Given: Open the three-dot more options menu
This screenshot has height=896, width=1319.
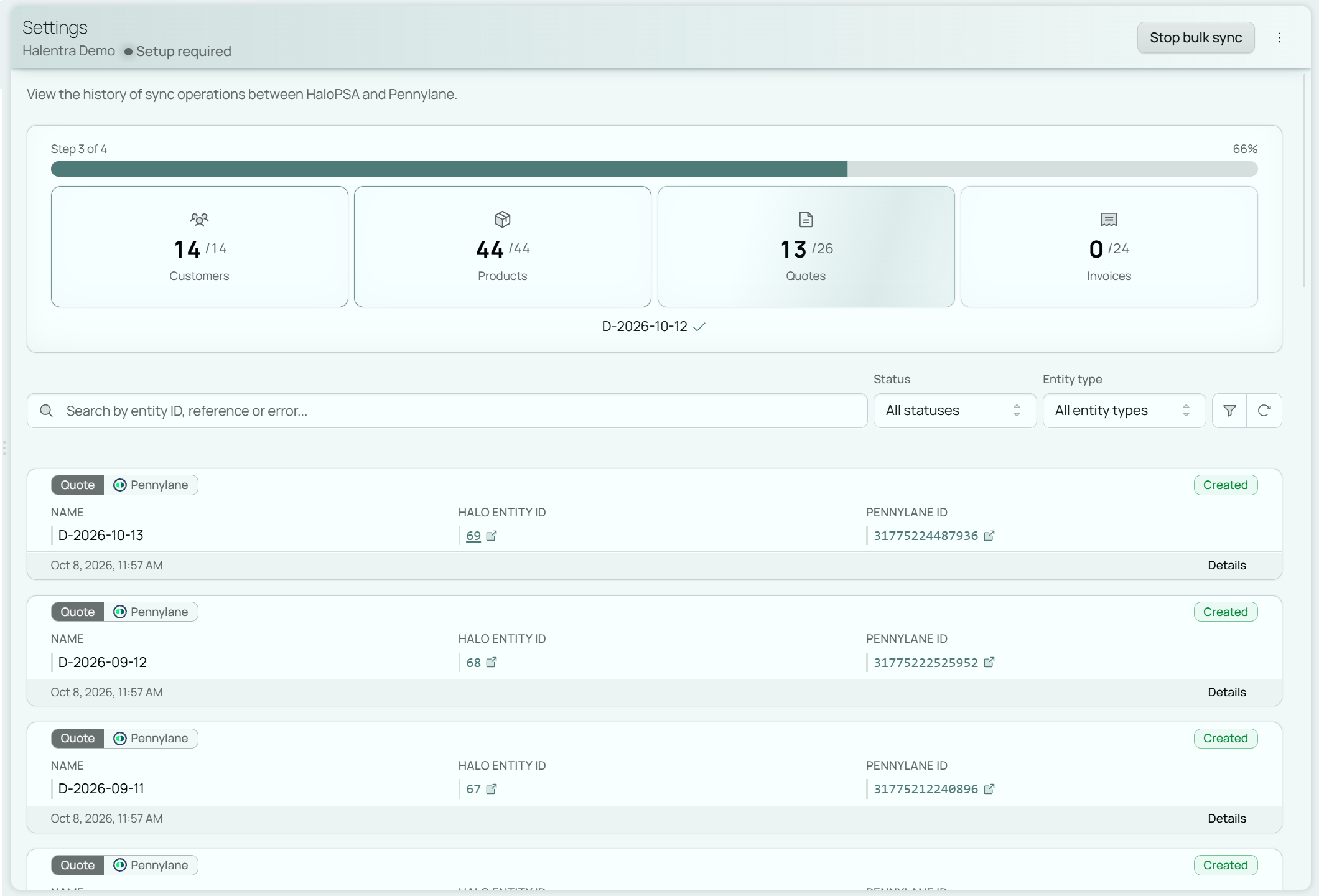Looking at the screenshot, I should pyautogui.click(x=1279, y=38).
